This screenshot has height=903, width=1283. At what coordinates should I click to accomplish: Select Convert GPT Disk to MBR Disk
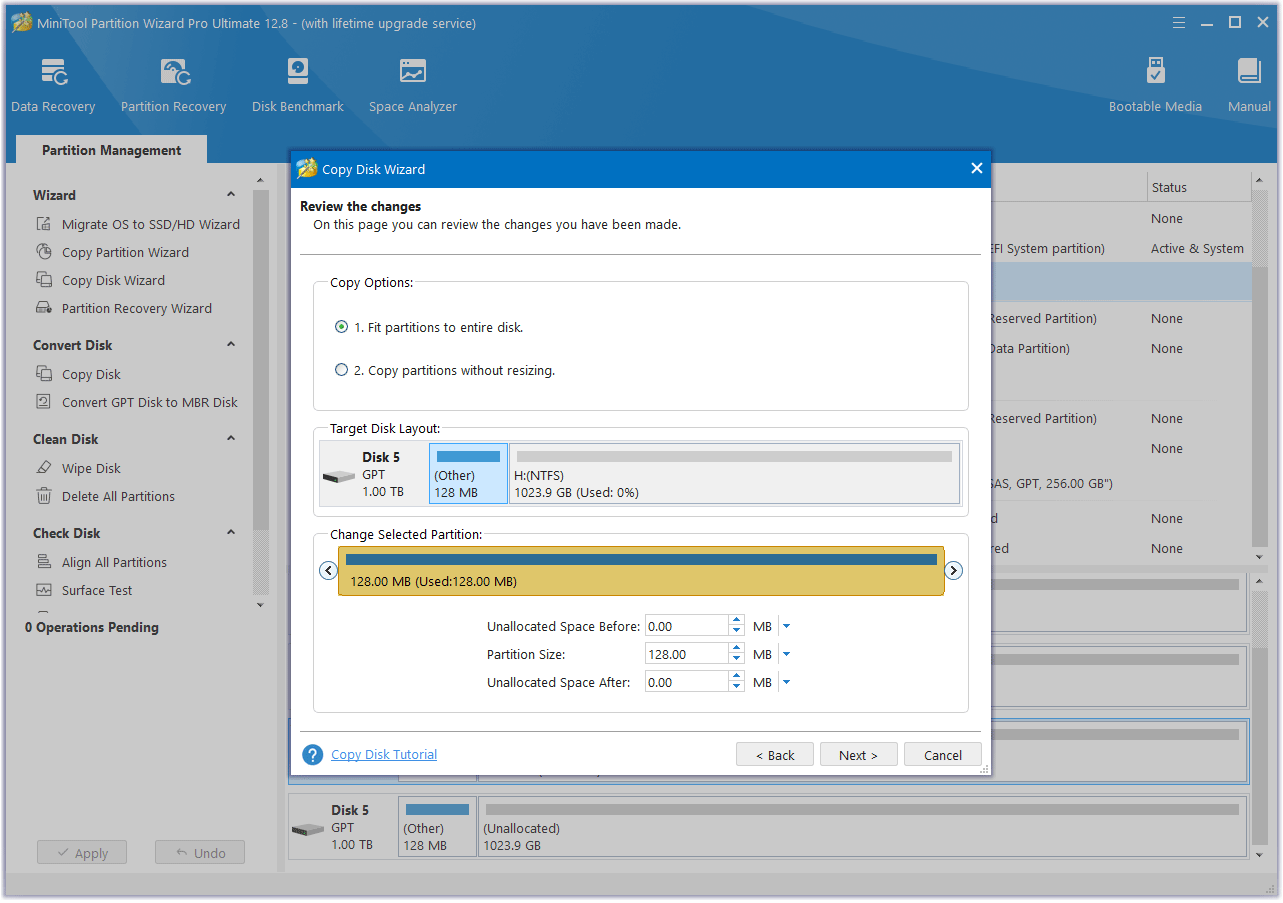(137, 402)
